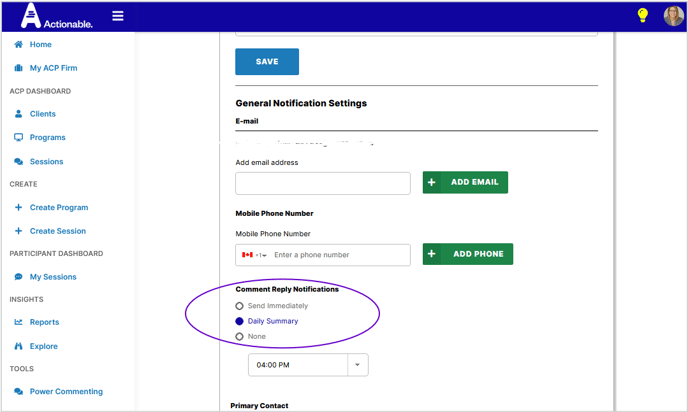The image size is (688, 412).
Task: Click the Clients person icon
Action: [x=18, y=114]
